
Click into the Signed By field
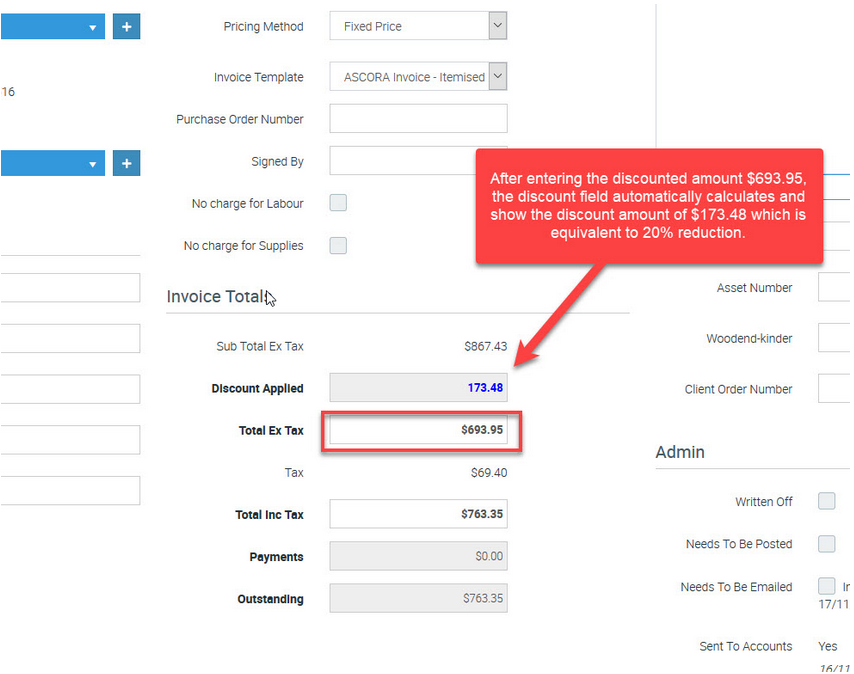click(x=403, y=161)
